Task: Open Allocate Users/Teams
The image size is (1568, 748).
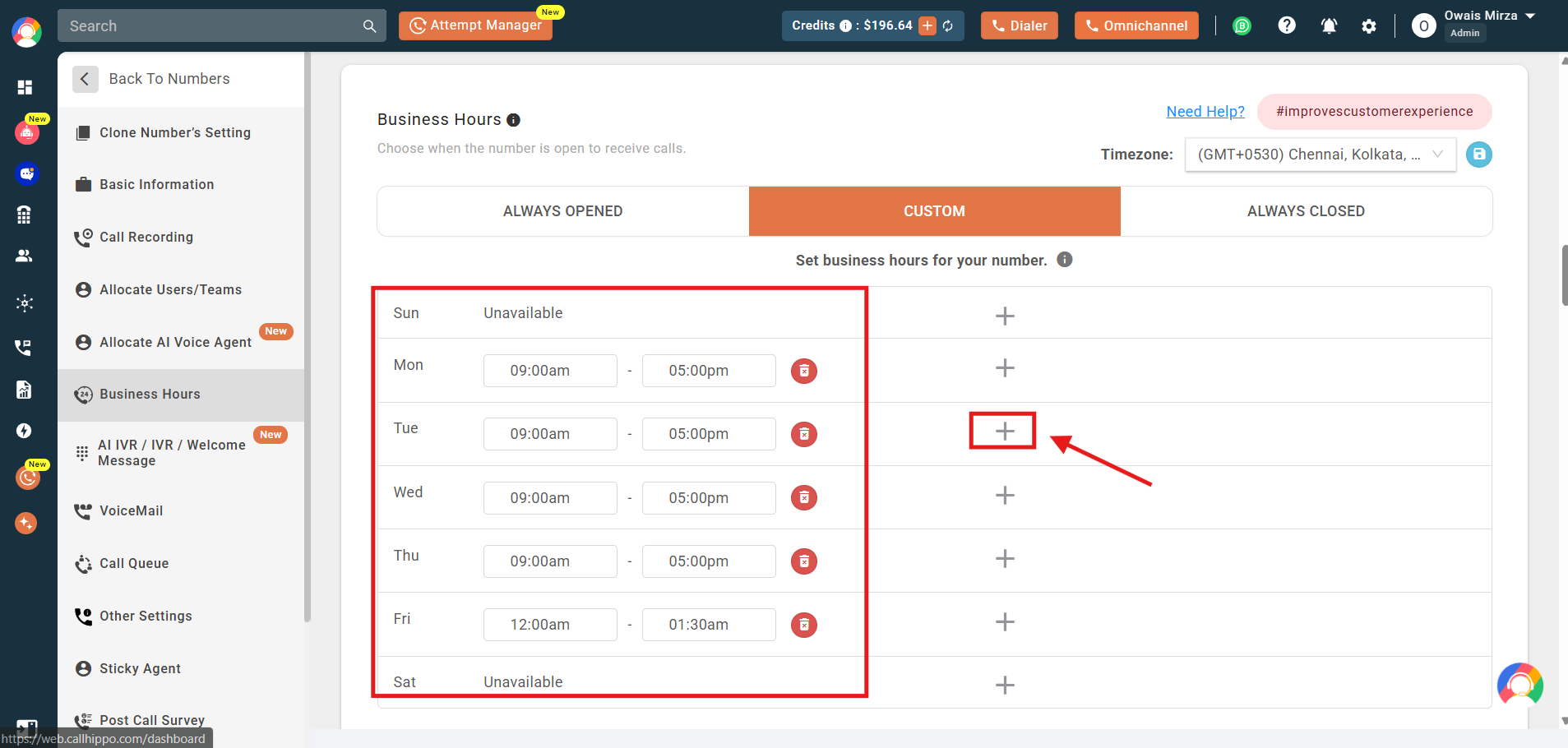Action: pyautogui.click(x=182, y=289)
